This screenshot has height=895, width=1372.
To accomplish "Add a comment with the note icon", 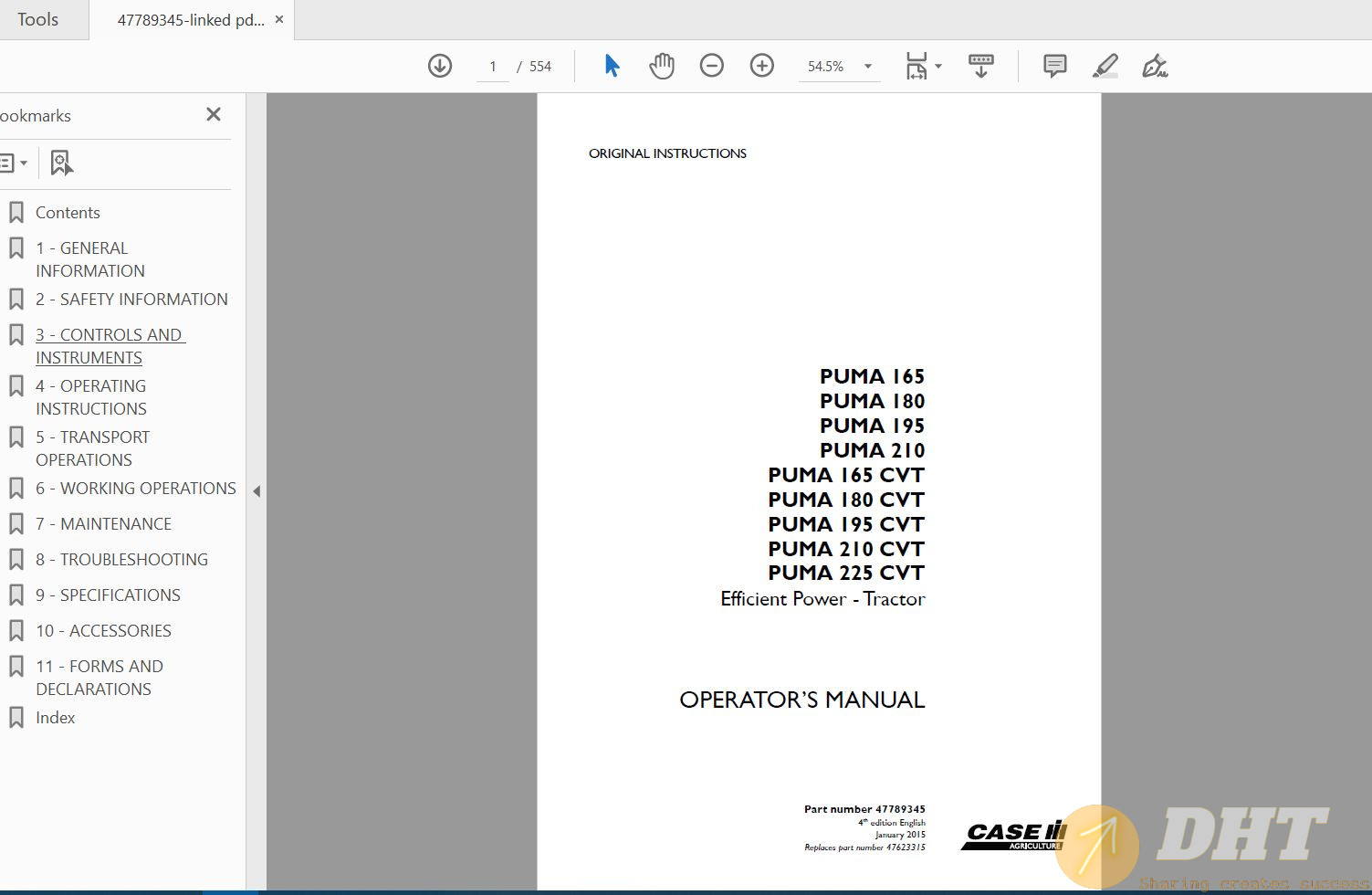I will pyautogui.click(x=1055, y=66).
